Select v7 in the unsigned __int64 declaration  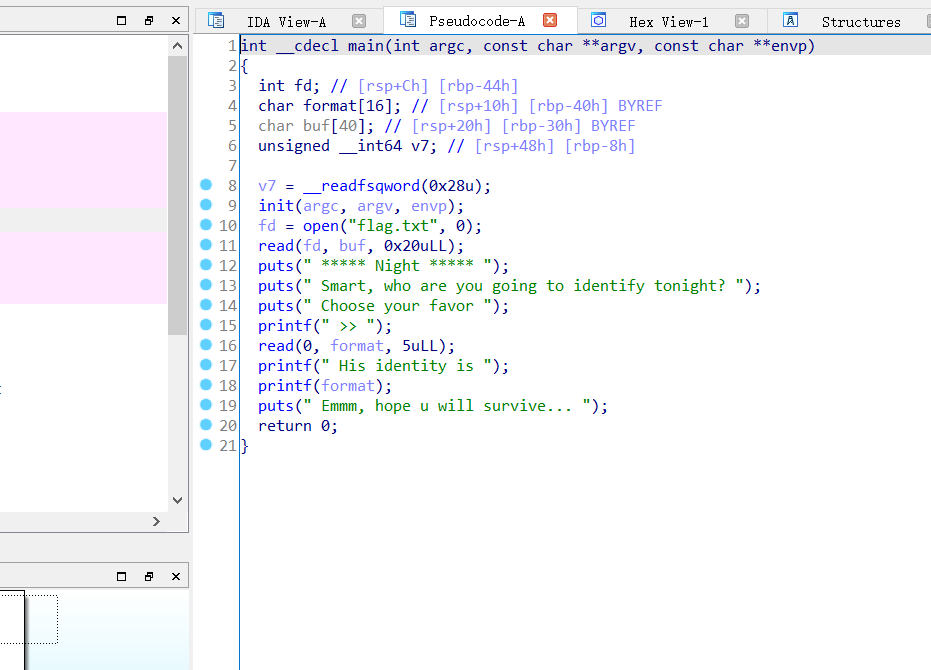pyautogui.click(x=420, y=146)
